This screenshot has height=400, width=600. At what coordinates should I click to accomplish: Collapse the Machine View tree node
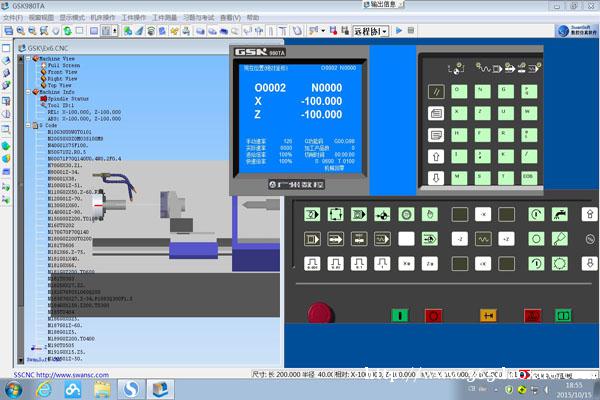[29, 59]
